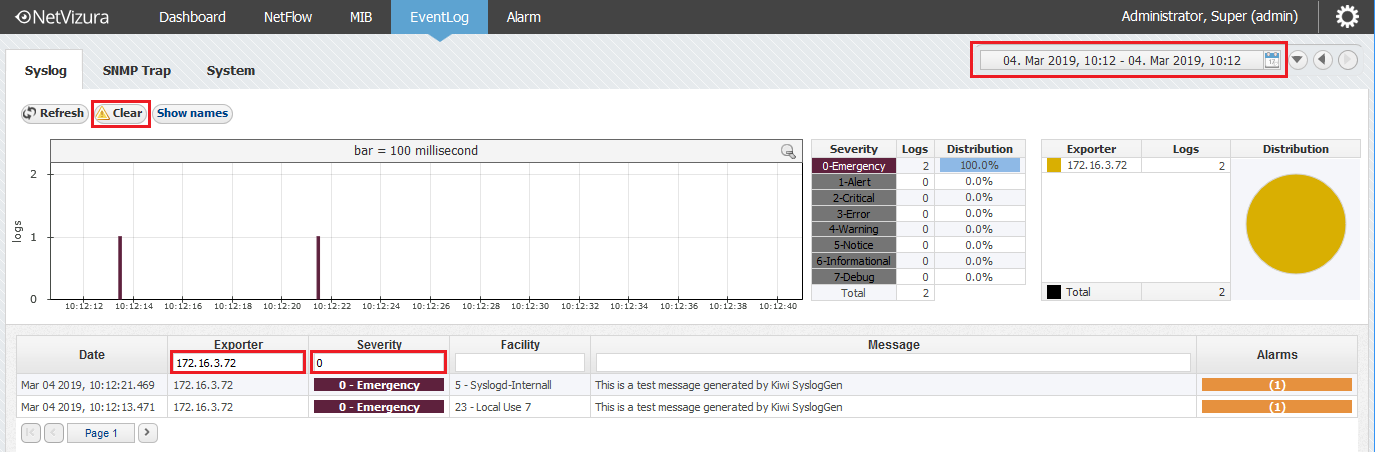Click the black Total swatch in exporter table
The width and height of the screenshot is (1375, 452).
point(1053,292)
